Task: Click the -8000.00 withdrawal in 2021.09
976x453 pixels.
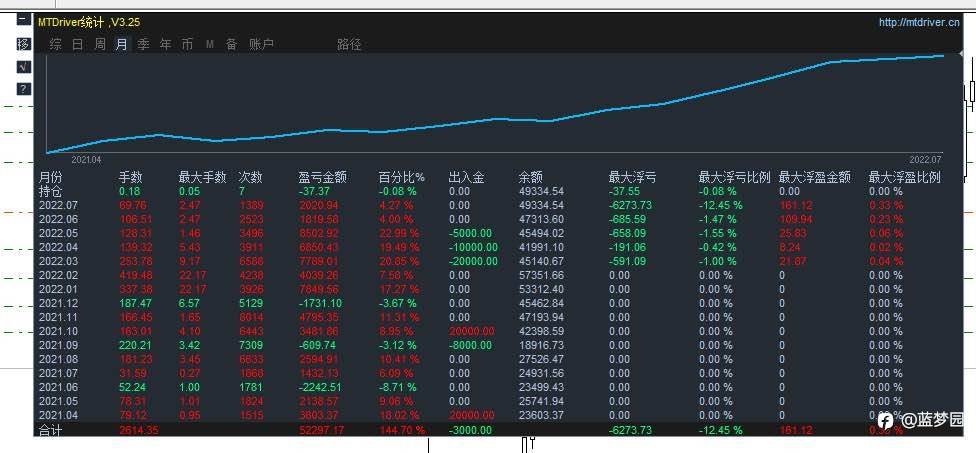Action: pyautogui.click(x=470, y=345)
